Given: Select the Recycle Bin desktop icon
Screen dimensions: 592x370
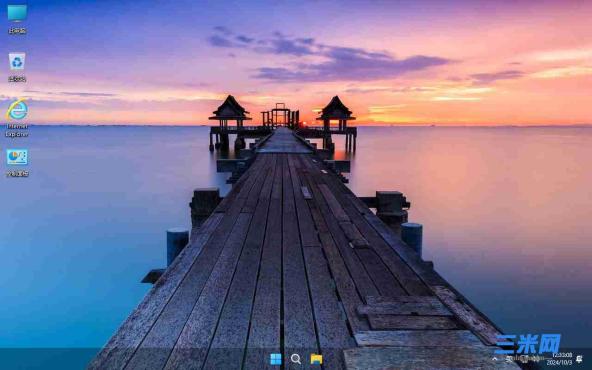Looking at the screenshot, I should point(17,61).
